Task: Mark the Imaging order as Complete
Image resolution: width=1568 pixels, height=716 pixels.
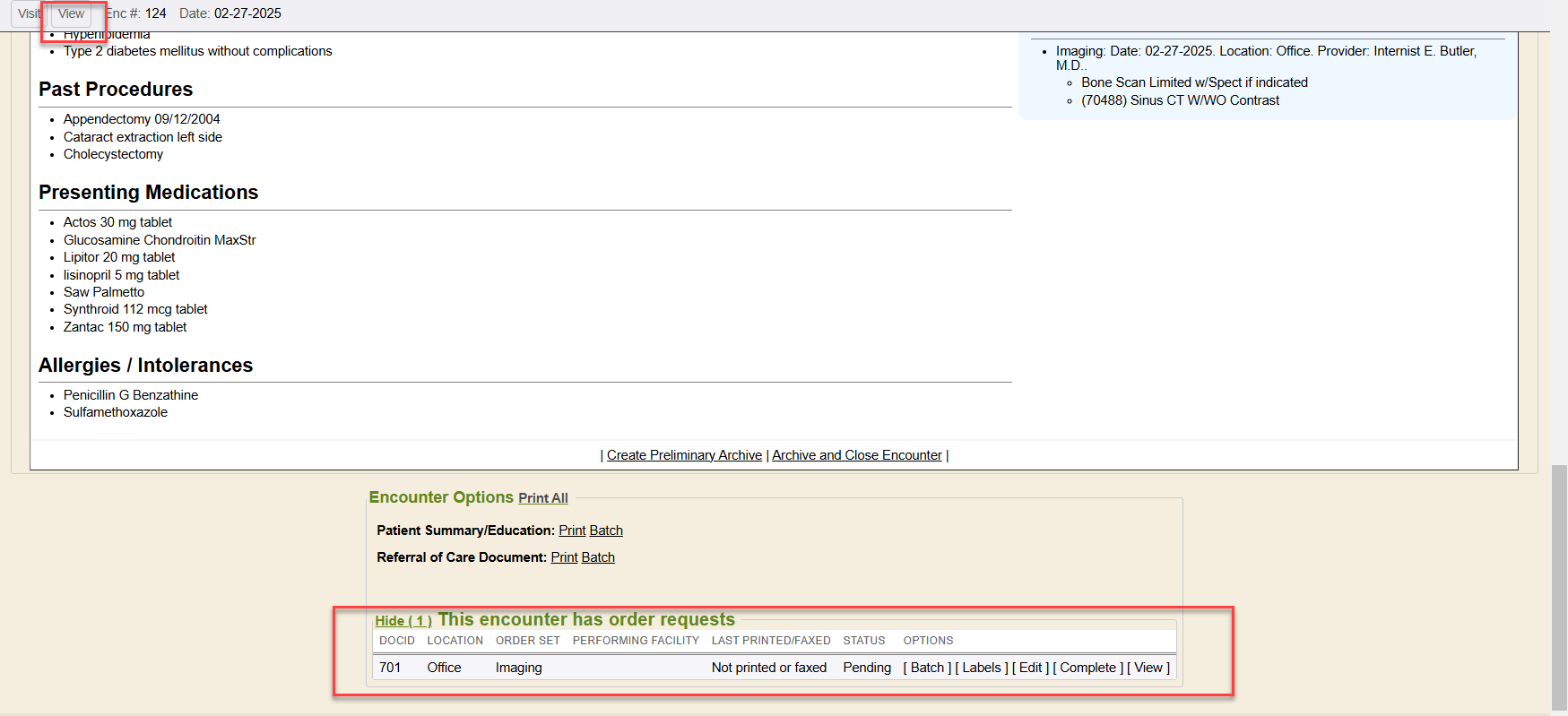Action: pos(1087,668)
